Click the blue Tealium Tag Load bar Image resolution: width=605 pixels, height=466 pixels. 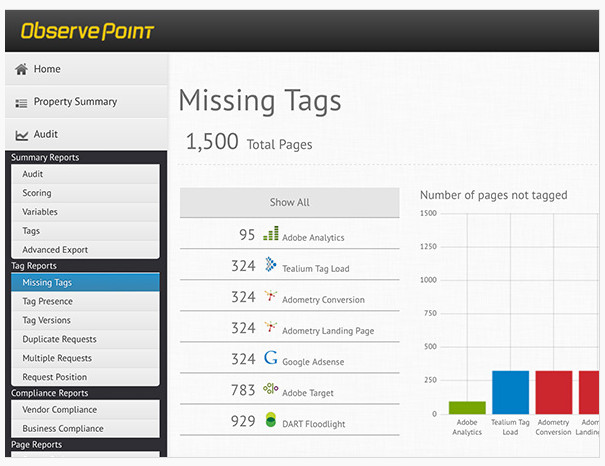pyautogui.click(x=510, y=392)
